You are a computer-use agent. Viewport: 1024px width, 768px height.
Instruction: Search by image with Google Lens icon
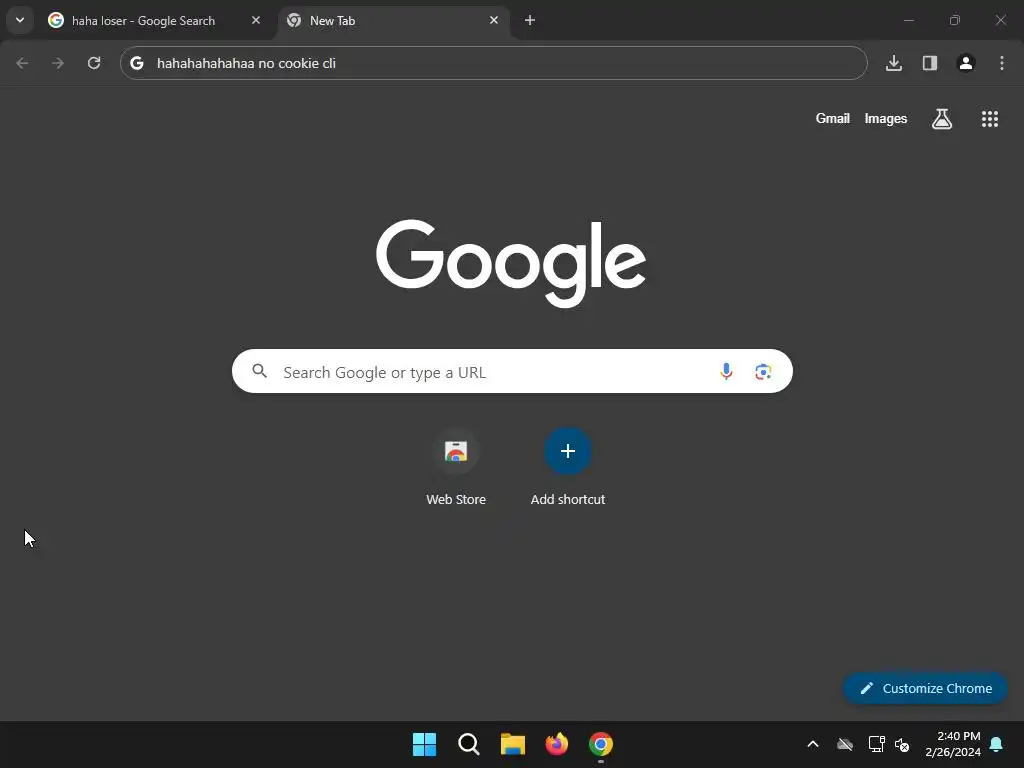(x=763, y=372)
